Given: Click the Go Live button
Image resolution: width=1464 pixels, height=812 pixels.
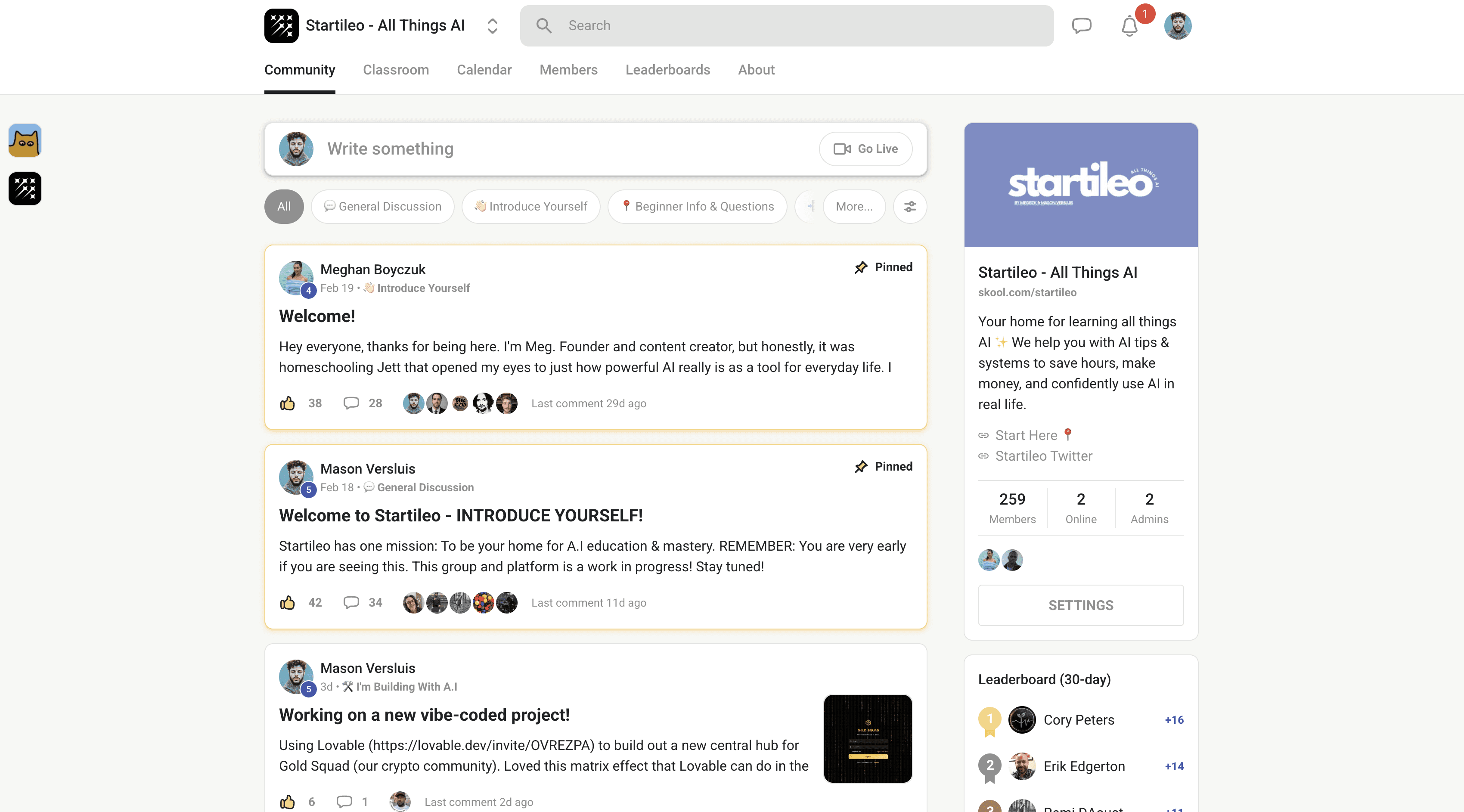Looking at the screenshot, I should tap(865, 149).
